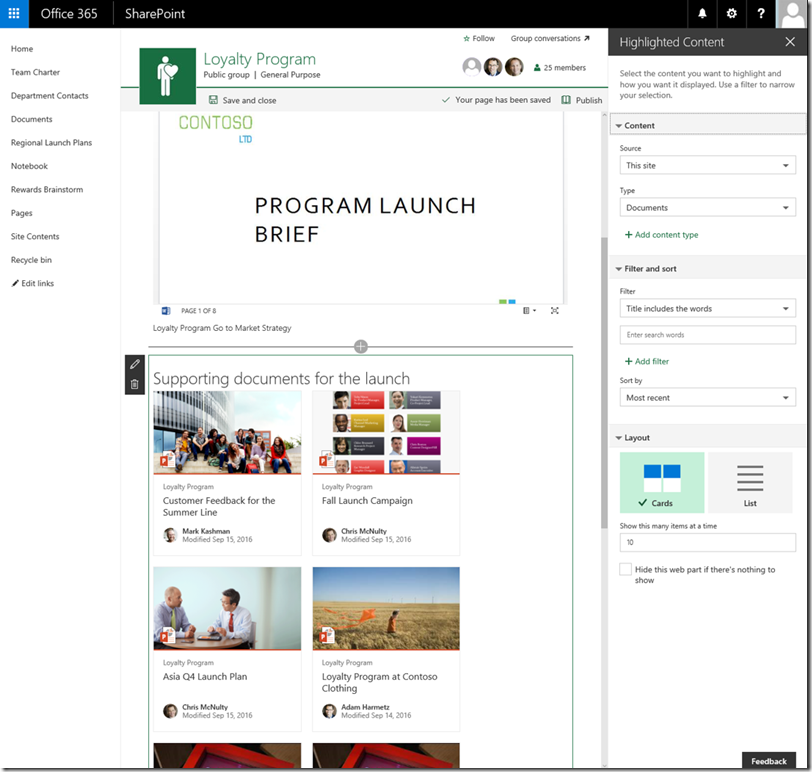Image resolution: width=812 pixels, height=772 pixels.
Task: Click the Show this many items field
Action: 707,542
